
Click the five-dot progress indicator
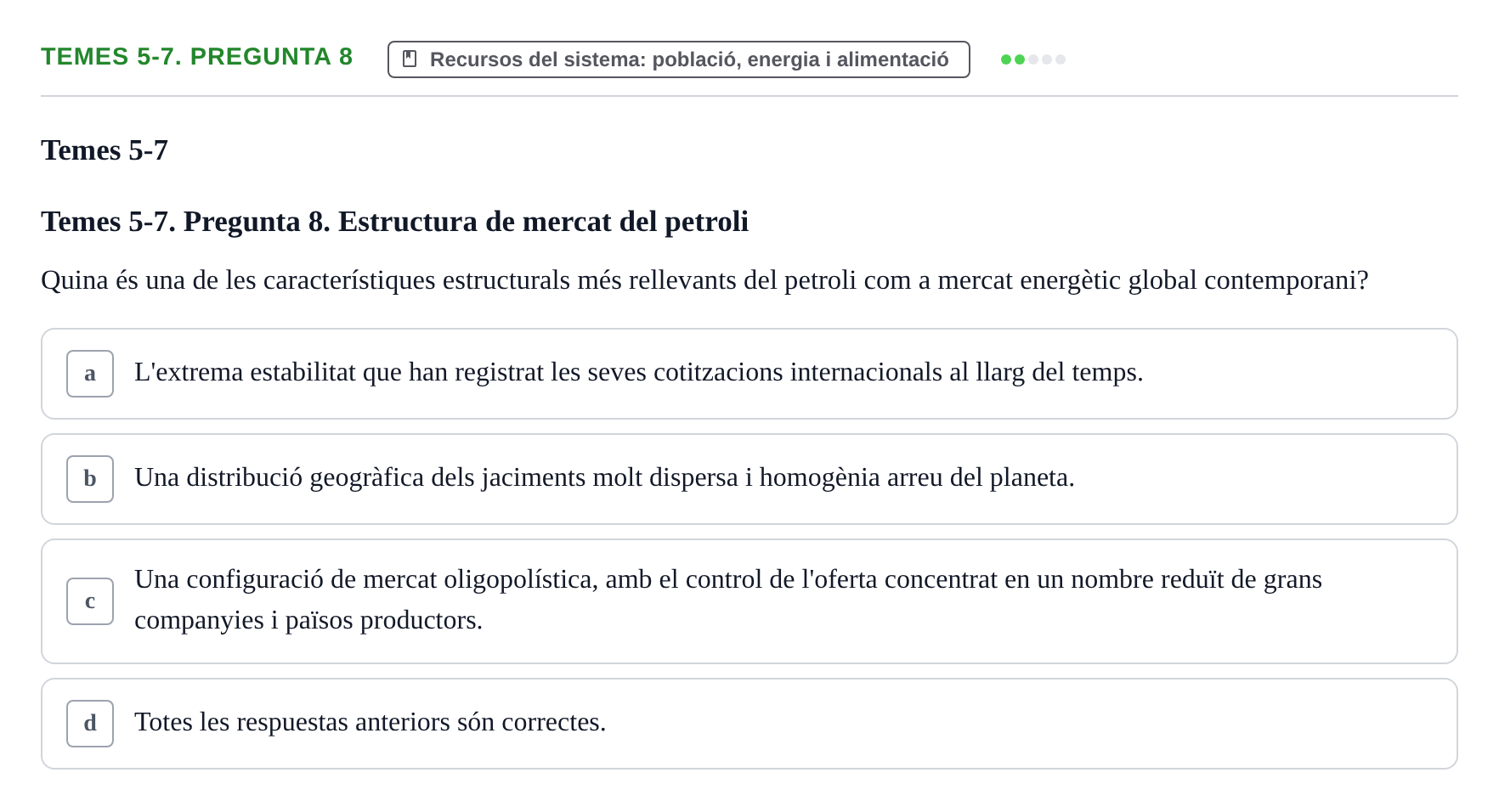pyautogui.click(x=1033, y=59)
